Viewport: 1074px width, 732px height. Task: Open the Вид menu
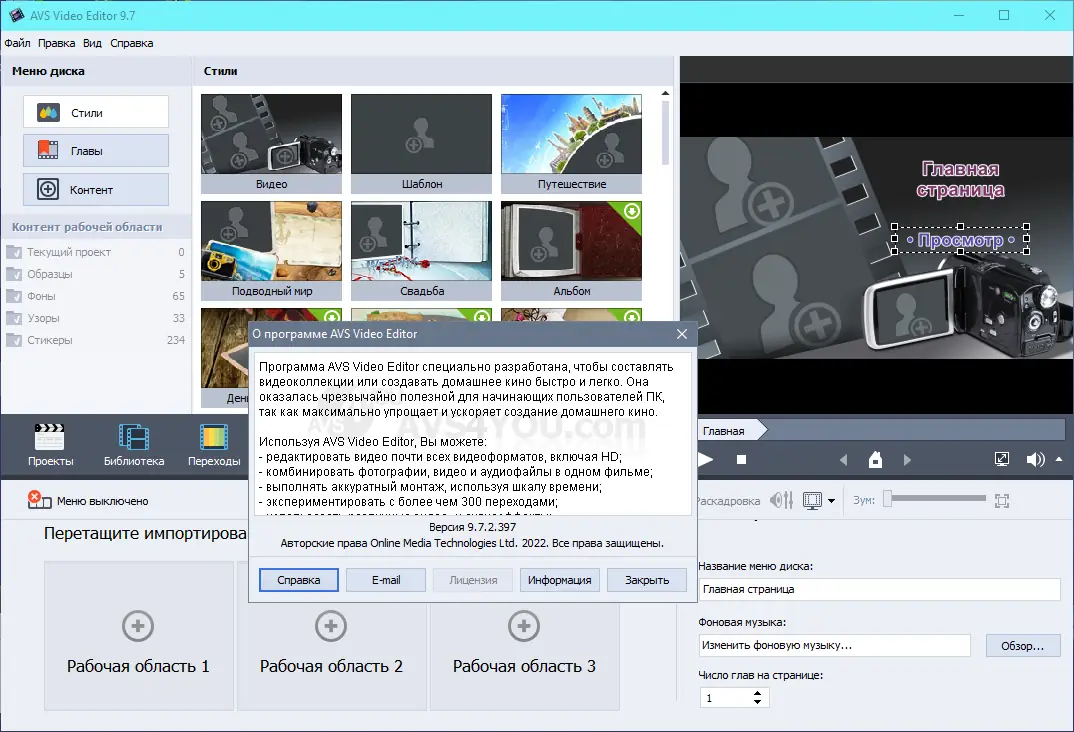(x=92, y=43)
